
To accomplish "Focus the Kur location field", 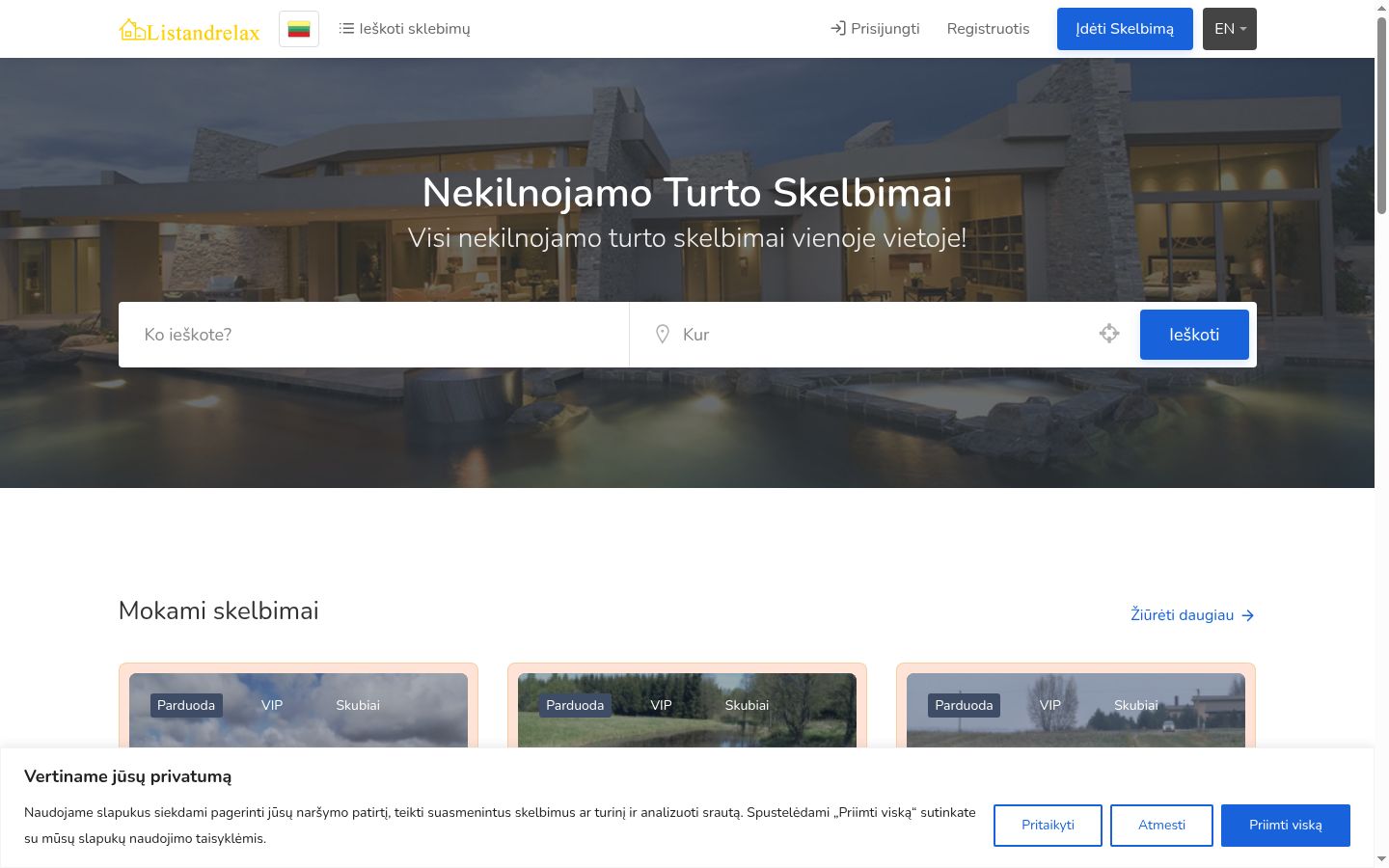I will point(883,335).
